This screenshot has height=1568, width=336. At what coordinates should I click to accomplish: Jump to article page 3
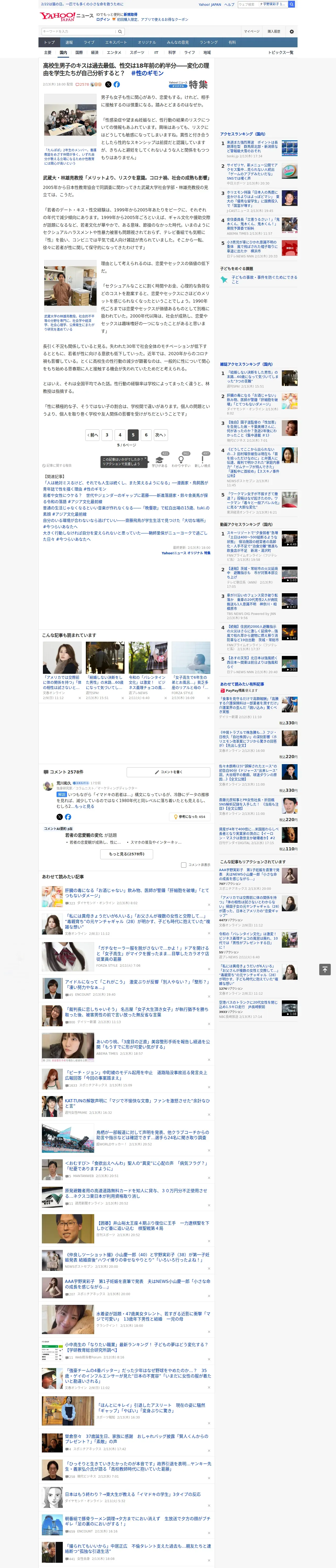tap(107, 435)
